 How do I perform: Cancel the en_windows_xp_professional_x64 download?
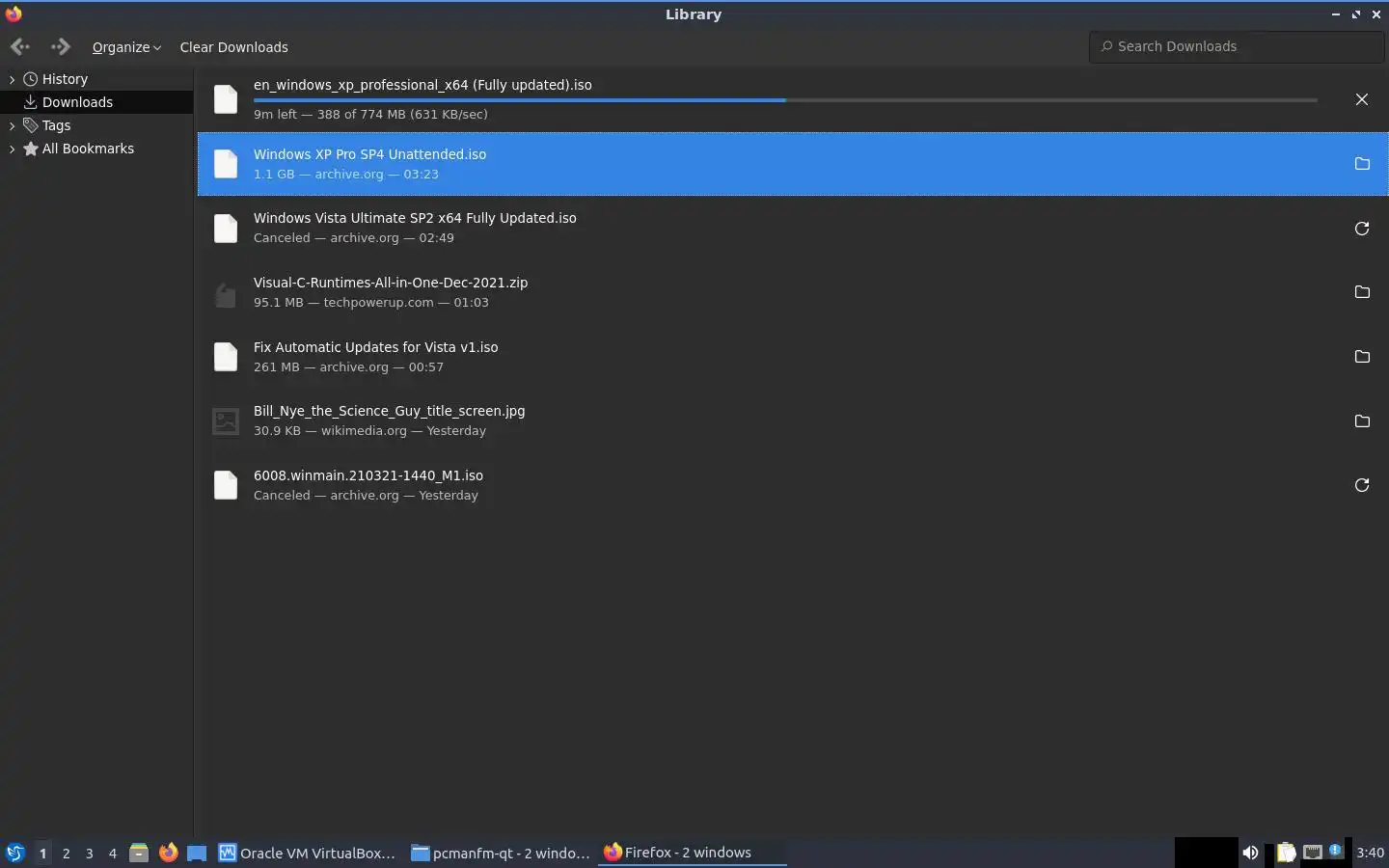click(x=1362, y=99)
